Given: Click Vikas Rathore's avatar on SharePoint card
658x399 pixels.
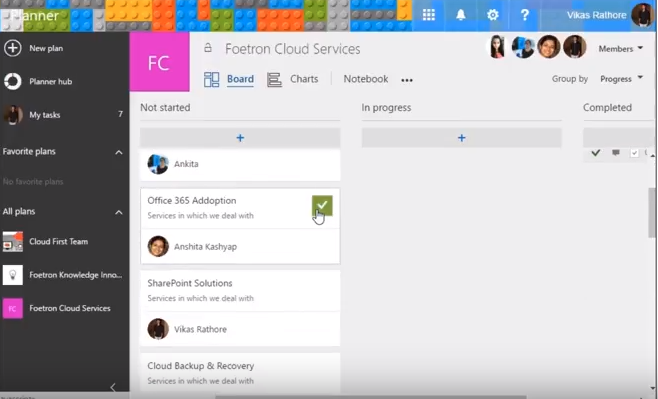Looking at the screenshot, I should [158, 329].
